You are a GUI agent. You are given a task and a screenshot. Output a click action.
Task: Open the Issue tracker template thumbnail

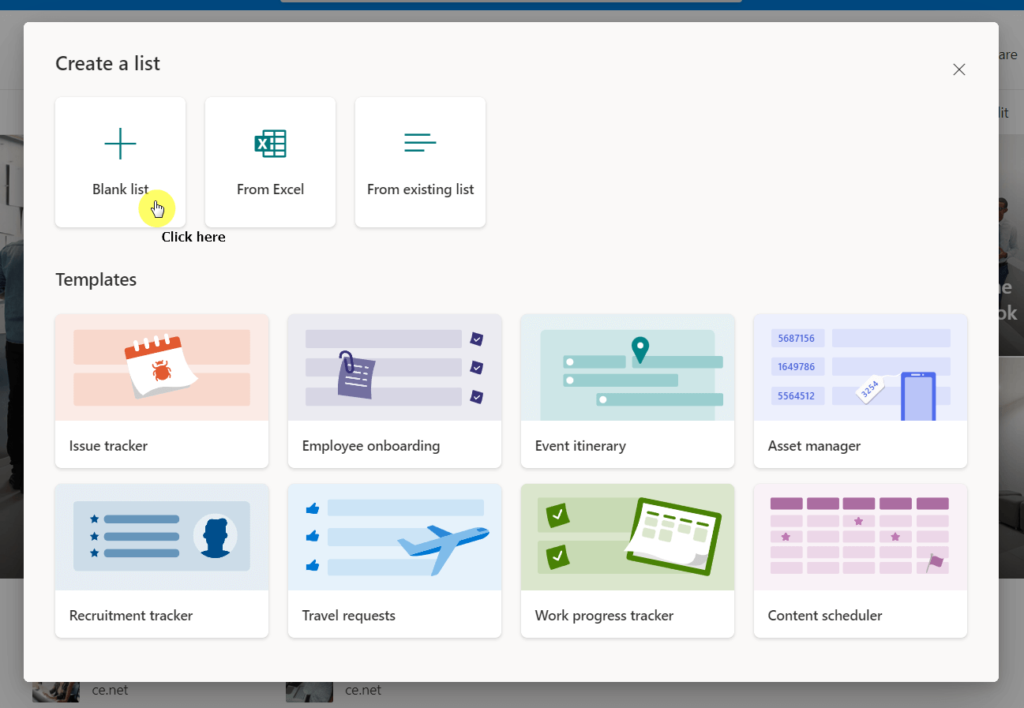tap(162, 368)
